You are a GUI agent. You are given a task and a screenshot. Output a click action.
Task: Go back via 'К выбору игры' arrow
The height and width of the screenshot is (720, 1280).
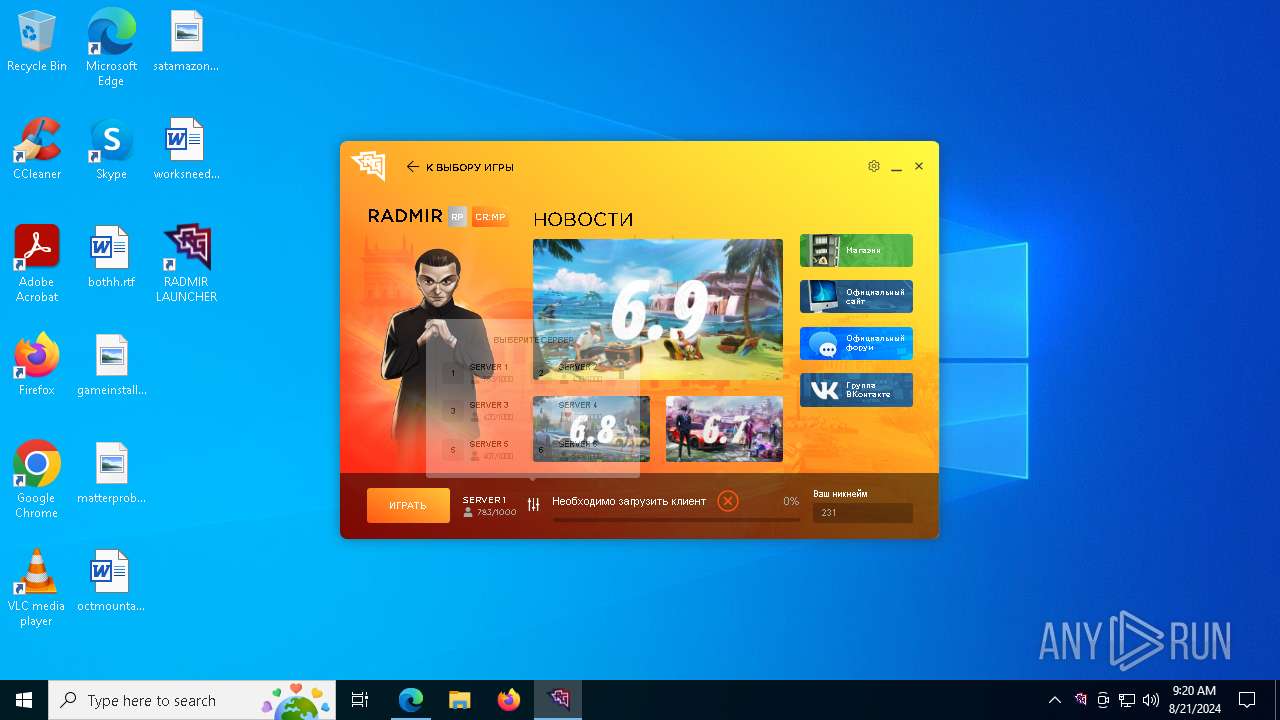click(460, 167)
